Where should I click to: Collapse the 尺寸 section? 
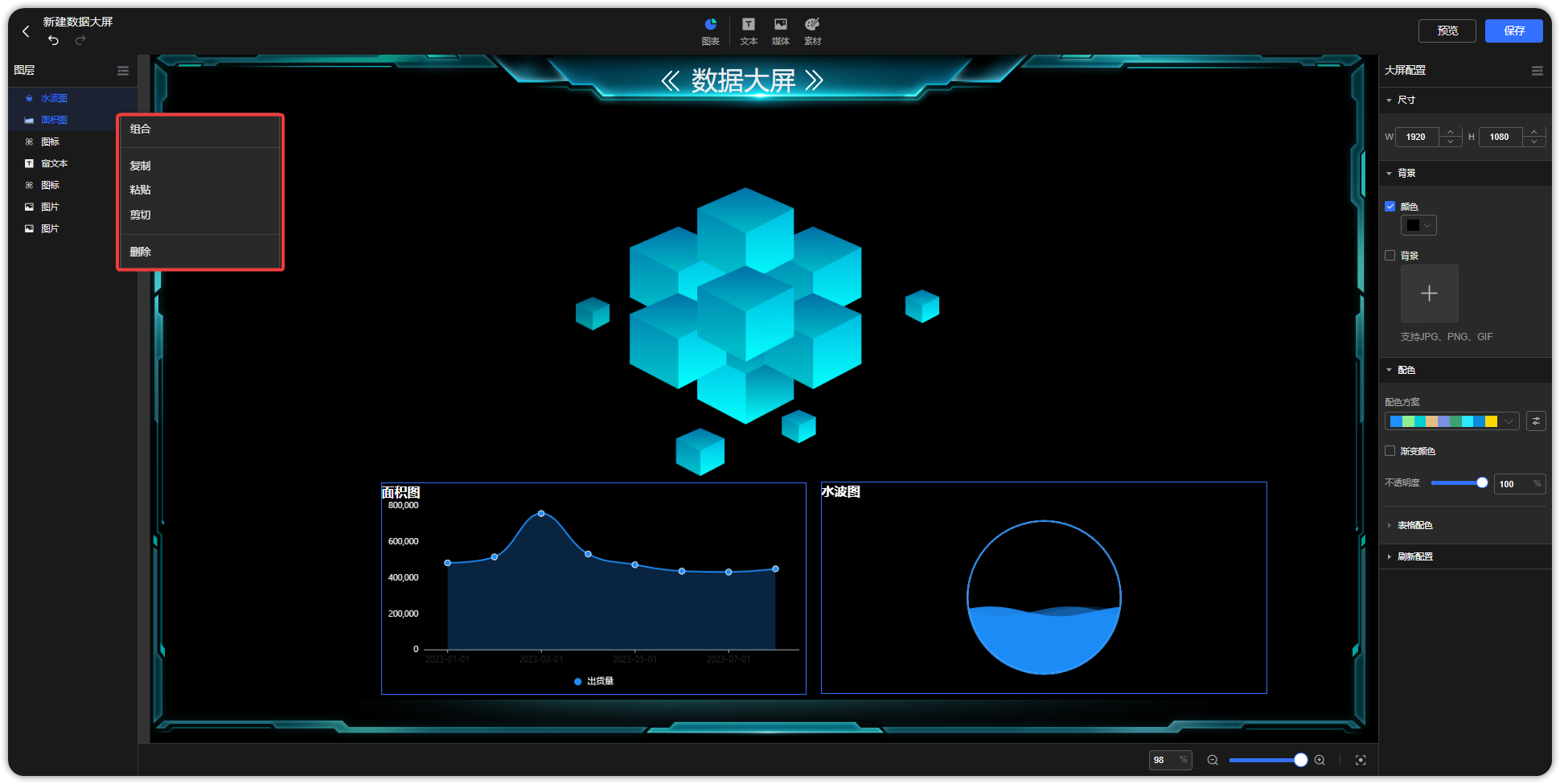(1390, 100)
